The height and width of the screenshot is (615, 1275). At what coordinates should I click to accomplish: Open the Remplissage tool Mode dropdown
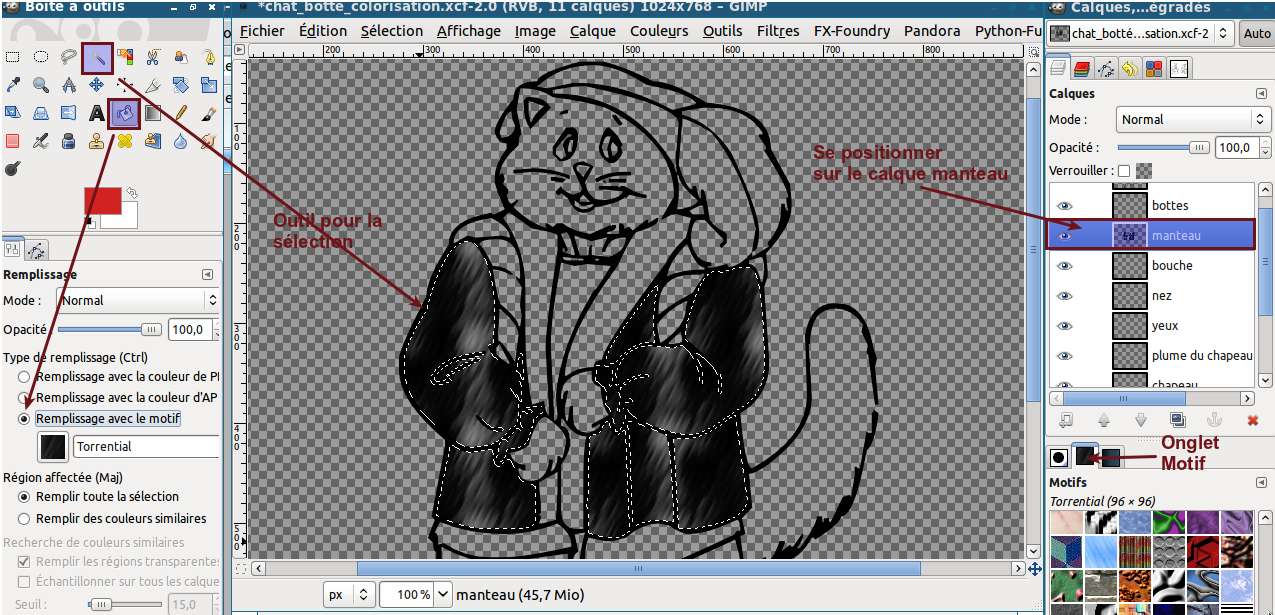click(138, 300)
